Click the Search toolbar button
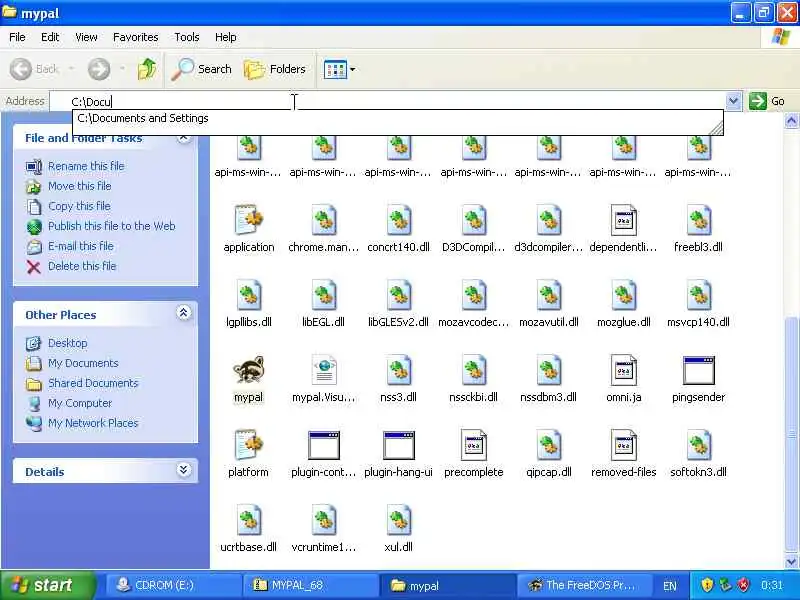 [x=201, y=69]
